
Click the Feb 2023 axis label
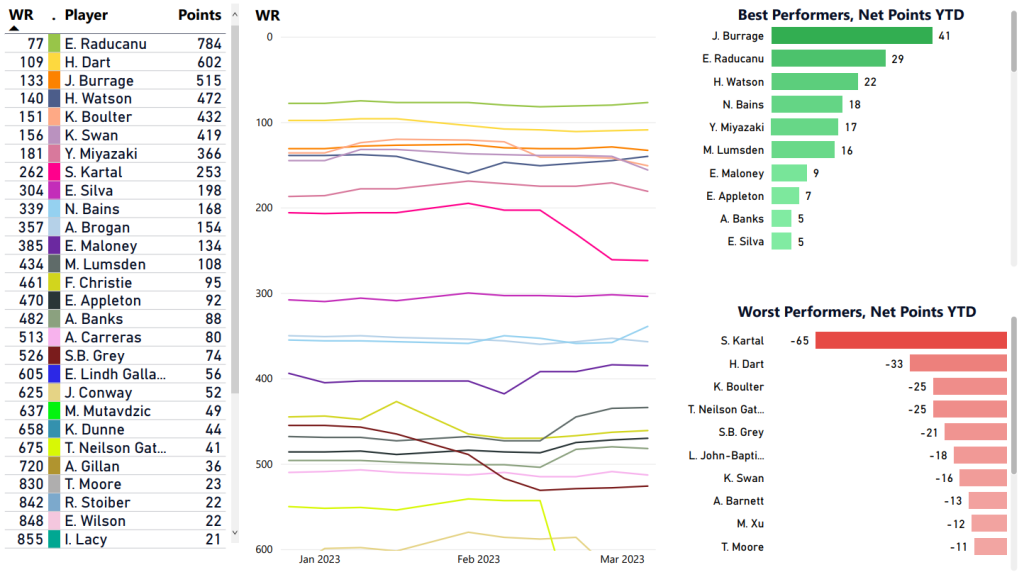pos(478,560)
